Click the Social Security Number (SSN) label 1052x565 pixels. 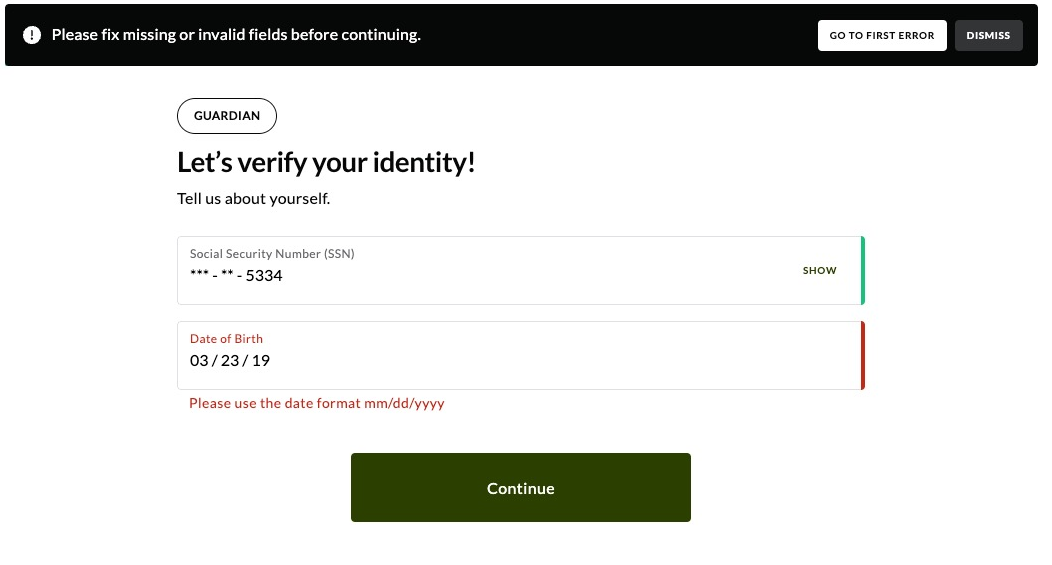pyautogui.click(x=272, y=254)
